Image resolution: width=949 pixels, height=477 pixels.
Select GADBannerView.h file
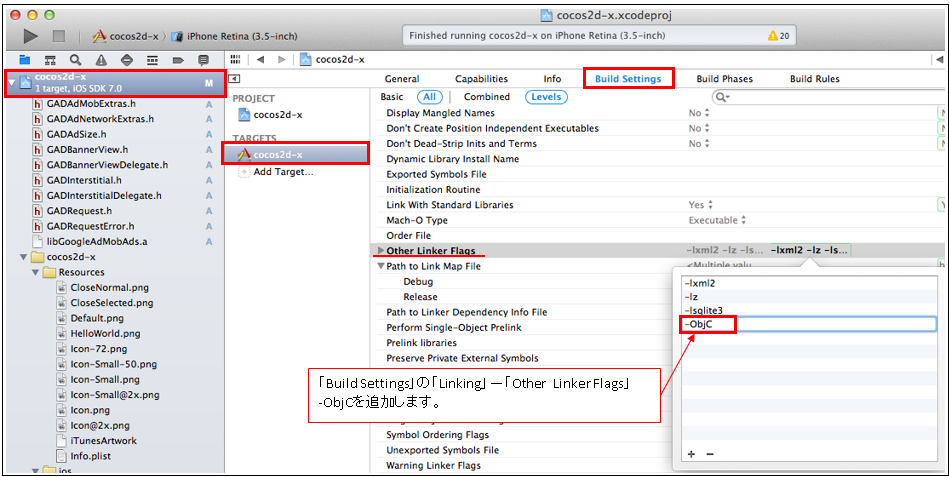tap(87, 150)
